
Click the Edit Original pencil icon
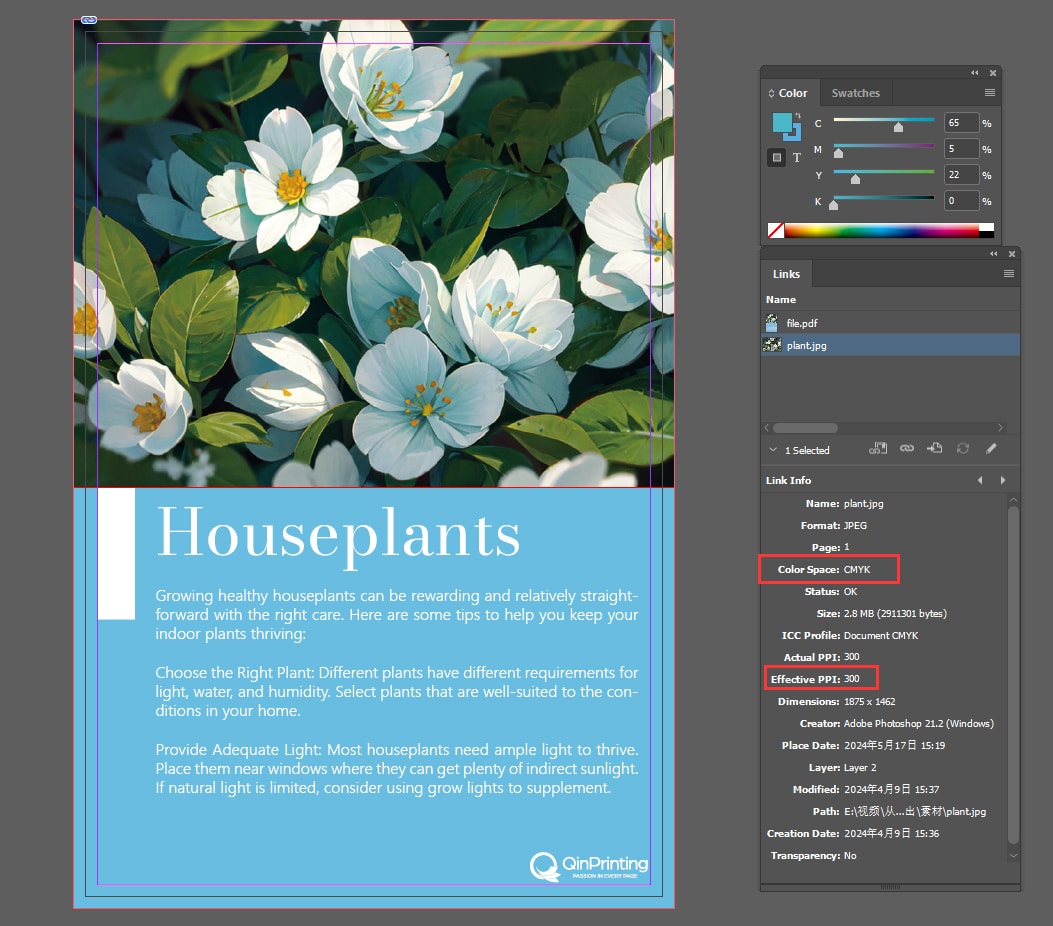click(x=991, y=449)
